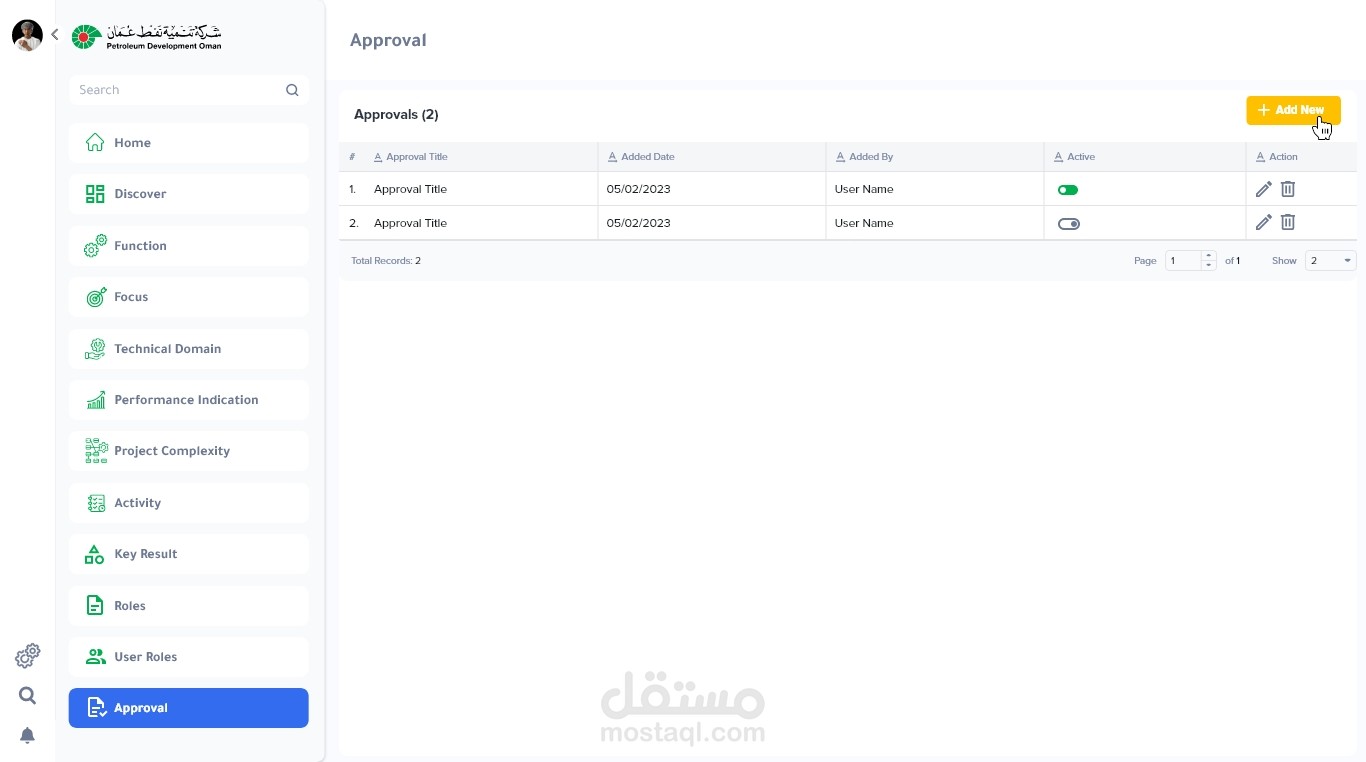The height and width of the screenshot is (762, 1366).
Task: Click the 05/02/2023 date in row 2
Action: tap(639, 223)
